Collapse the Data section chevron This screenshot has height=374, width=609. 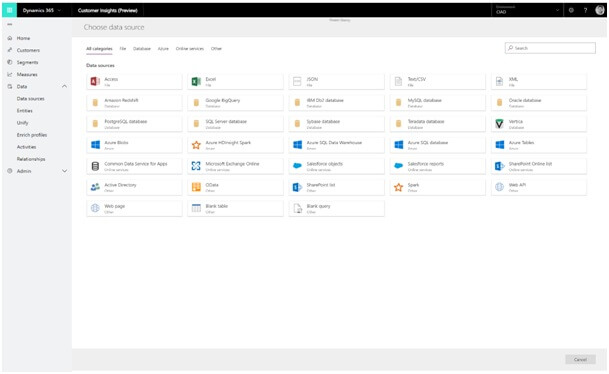(x=64, y=86)
